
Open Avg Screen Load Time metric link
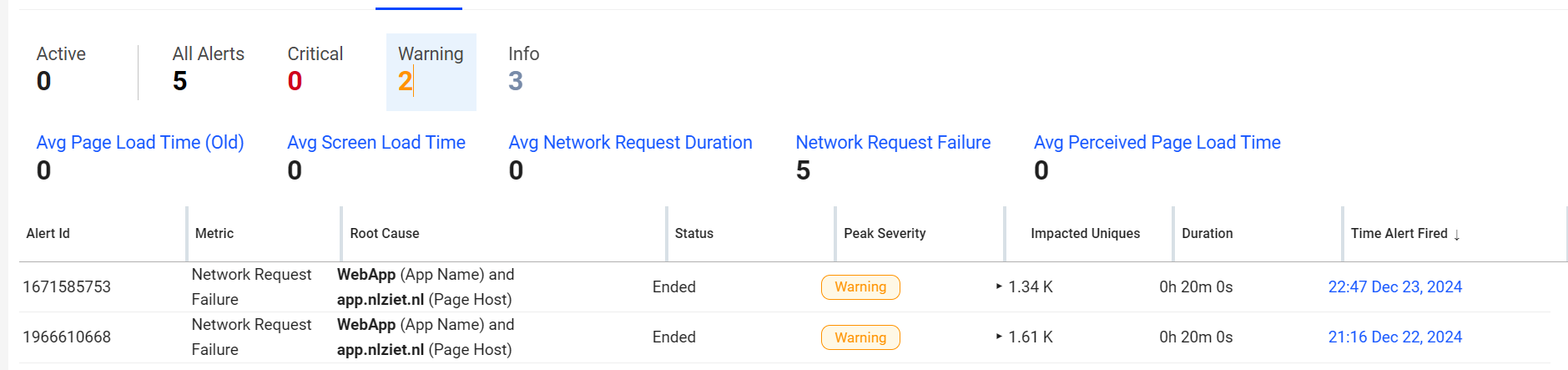[376, 143]
